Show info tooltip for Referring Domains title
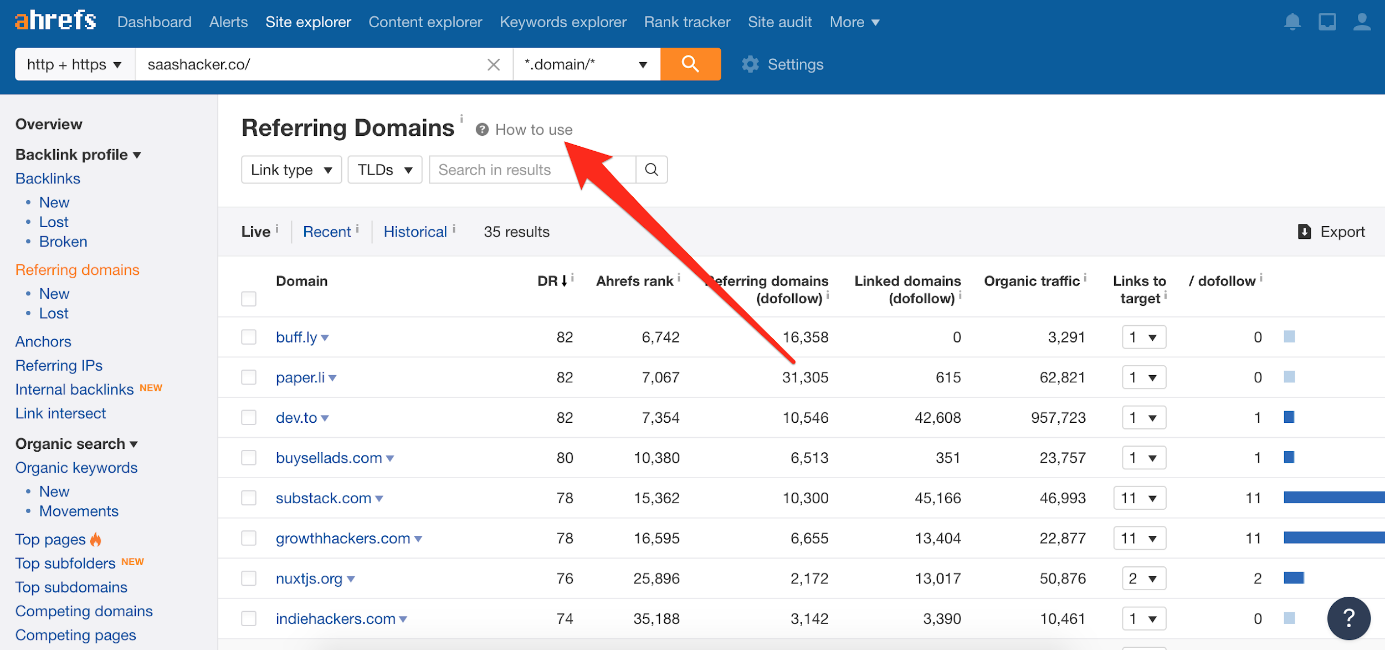The image size is (1385, 650). pos(462,119)
